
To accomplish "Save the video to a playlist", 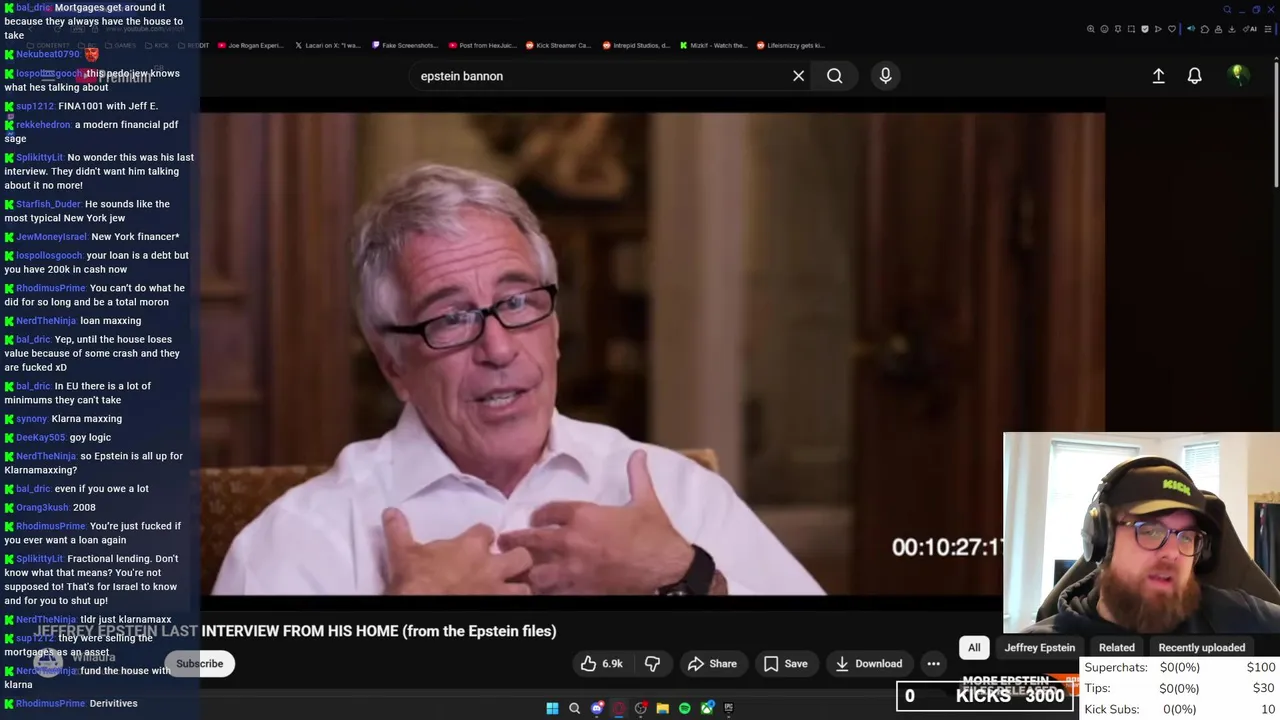I will pyautogui.click(x=785, y=664).
